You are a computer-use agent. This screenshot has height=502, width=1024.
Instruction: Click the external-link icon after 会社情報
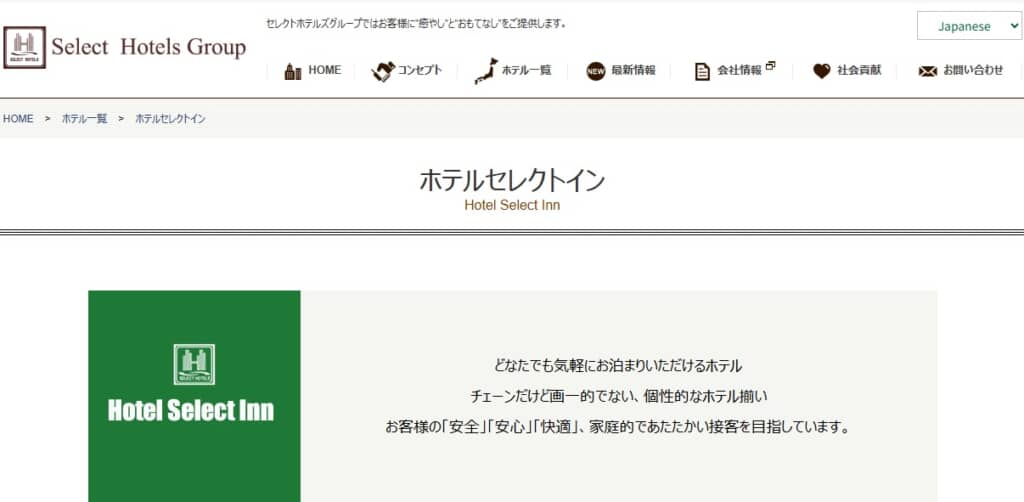(770, 67)
